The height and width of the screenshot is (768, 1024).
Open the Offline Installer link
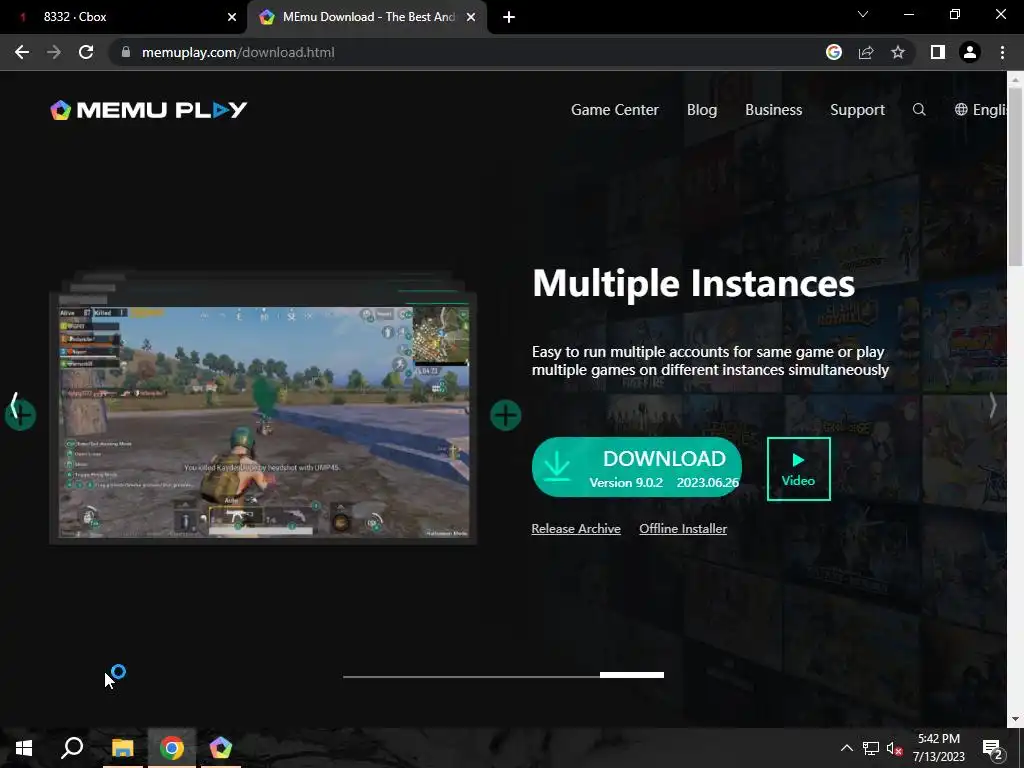[682, 528]
